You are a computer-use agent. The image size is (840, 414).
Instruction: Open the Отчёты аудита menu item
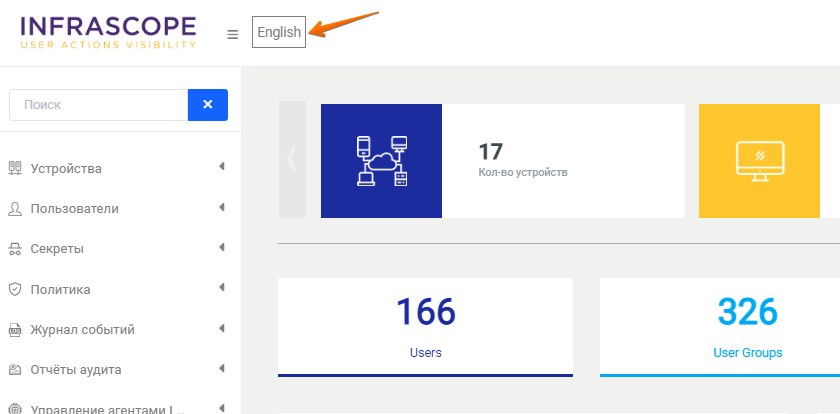pyautogui.click(x=76, y=370)
